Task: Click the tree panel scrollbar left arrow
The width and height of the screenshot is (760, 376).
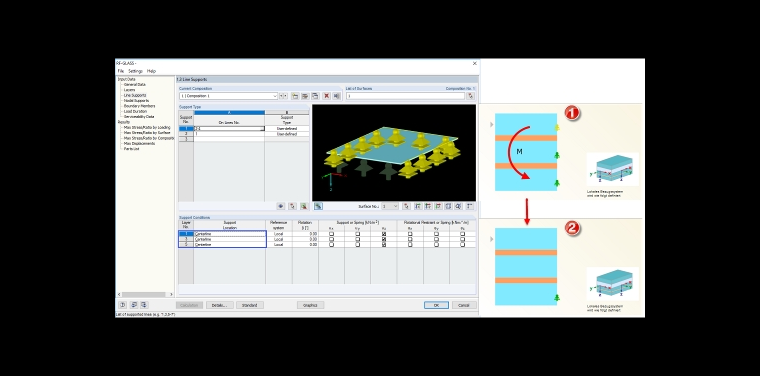Action: 119,294
